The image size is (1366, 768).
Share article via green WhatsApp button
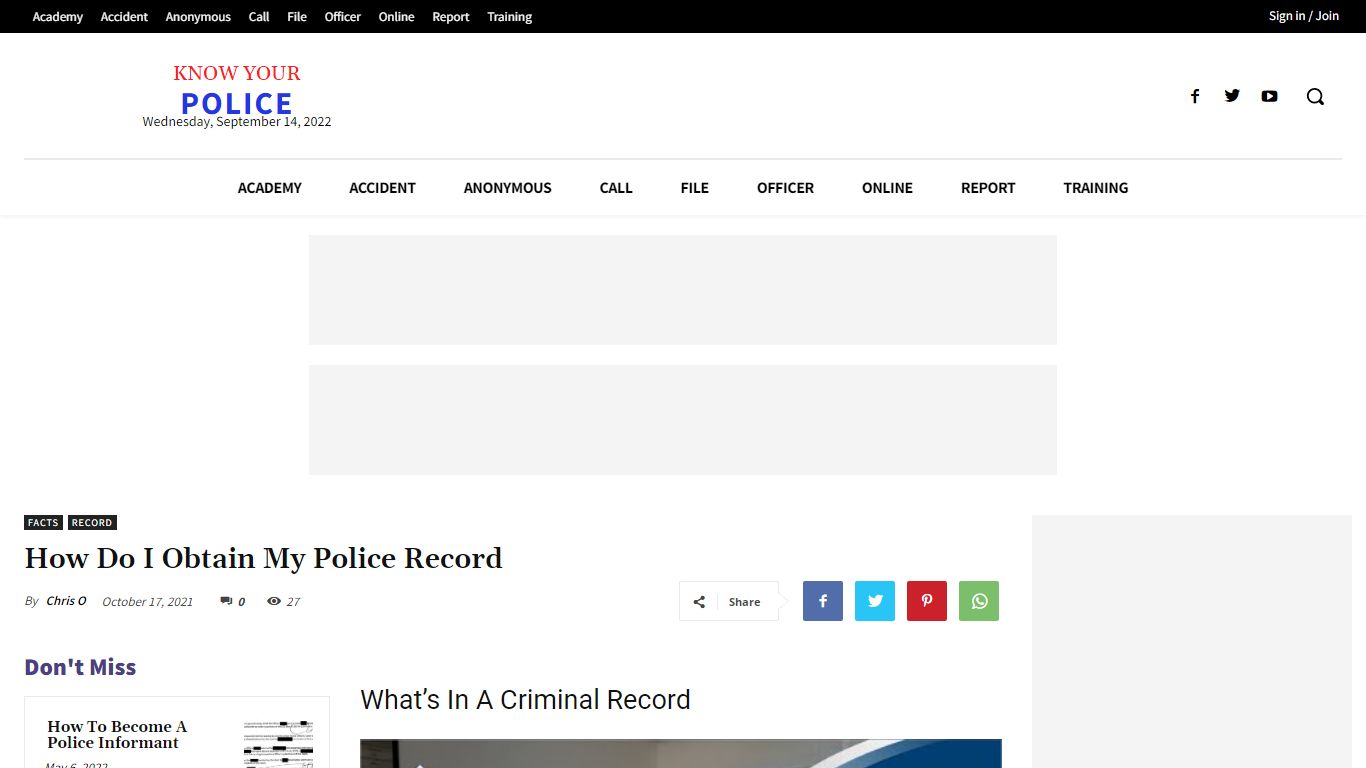click(x=979, y=601)
